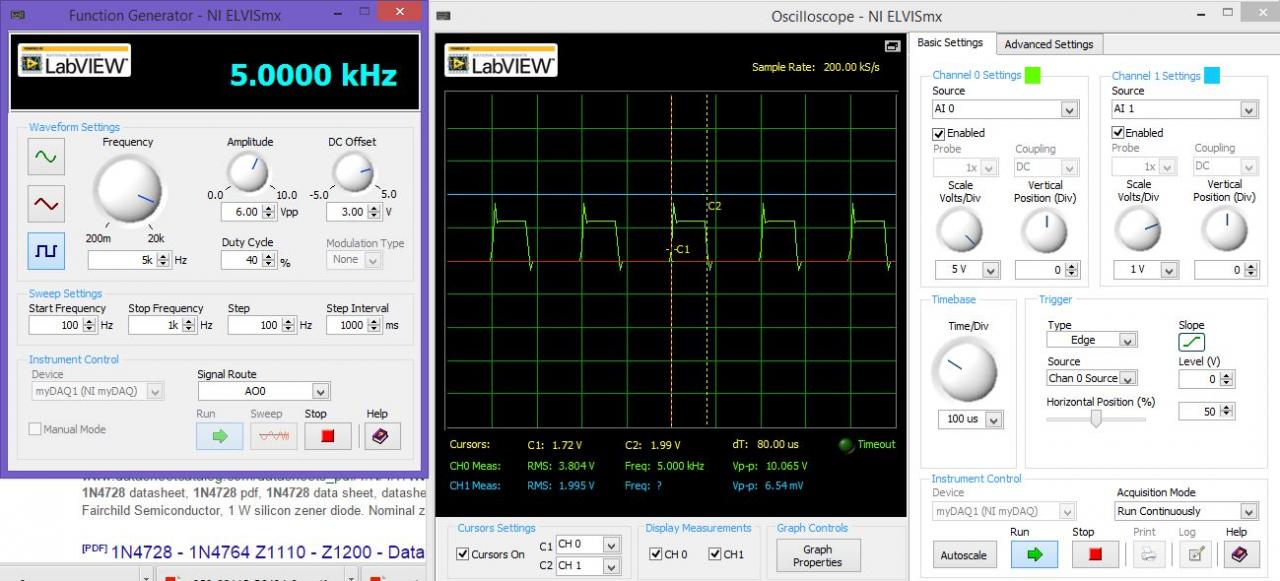Open the Trigger Type dropdown showing Edge
Viewport: 1280px width, 581px height.
1092,340
